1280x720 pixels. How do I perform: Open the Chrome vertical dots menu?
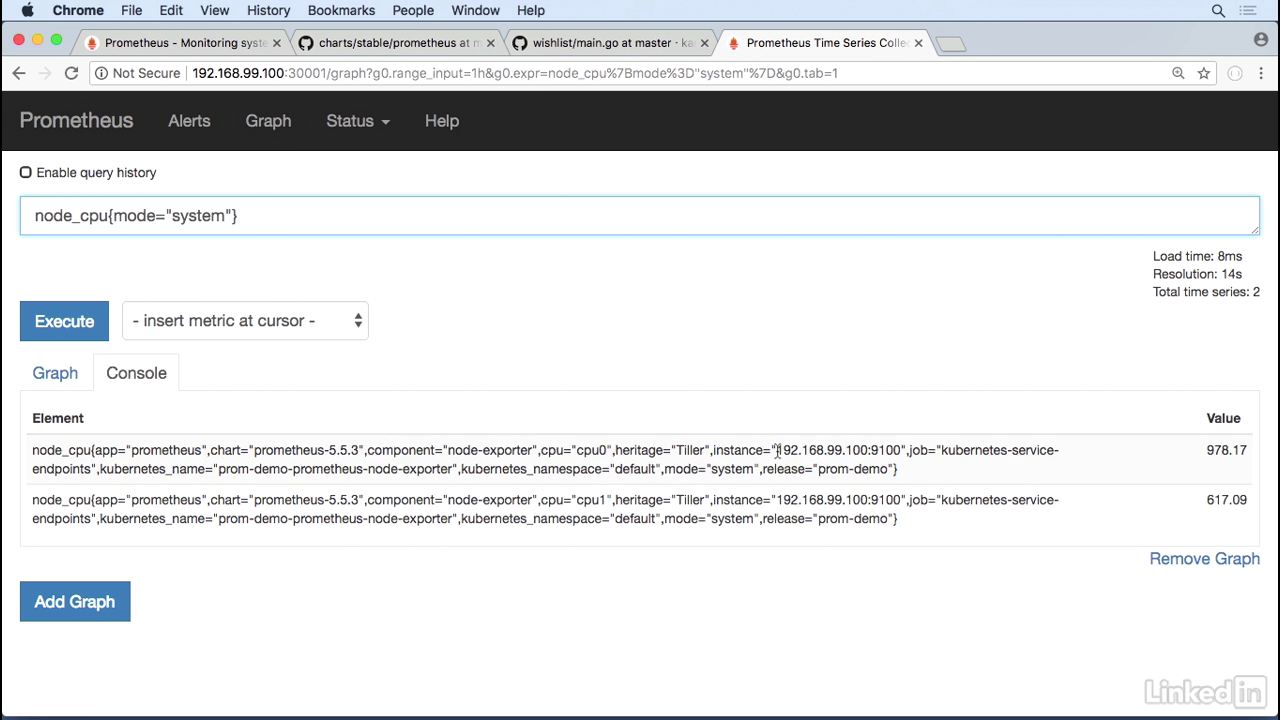click(1260, 73)
